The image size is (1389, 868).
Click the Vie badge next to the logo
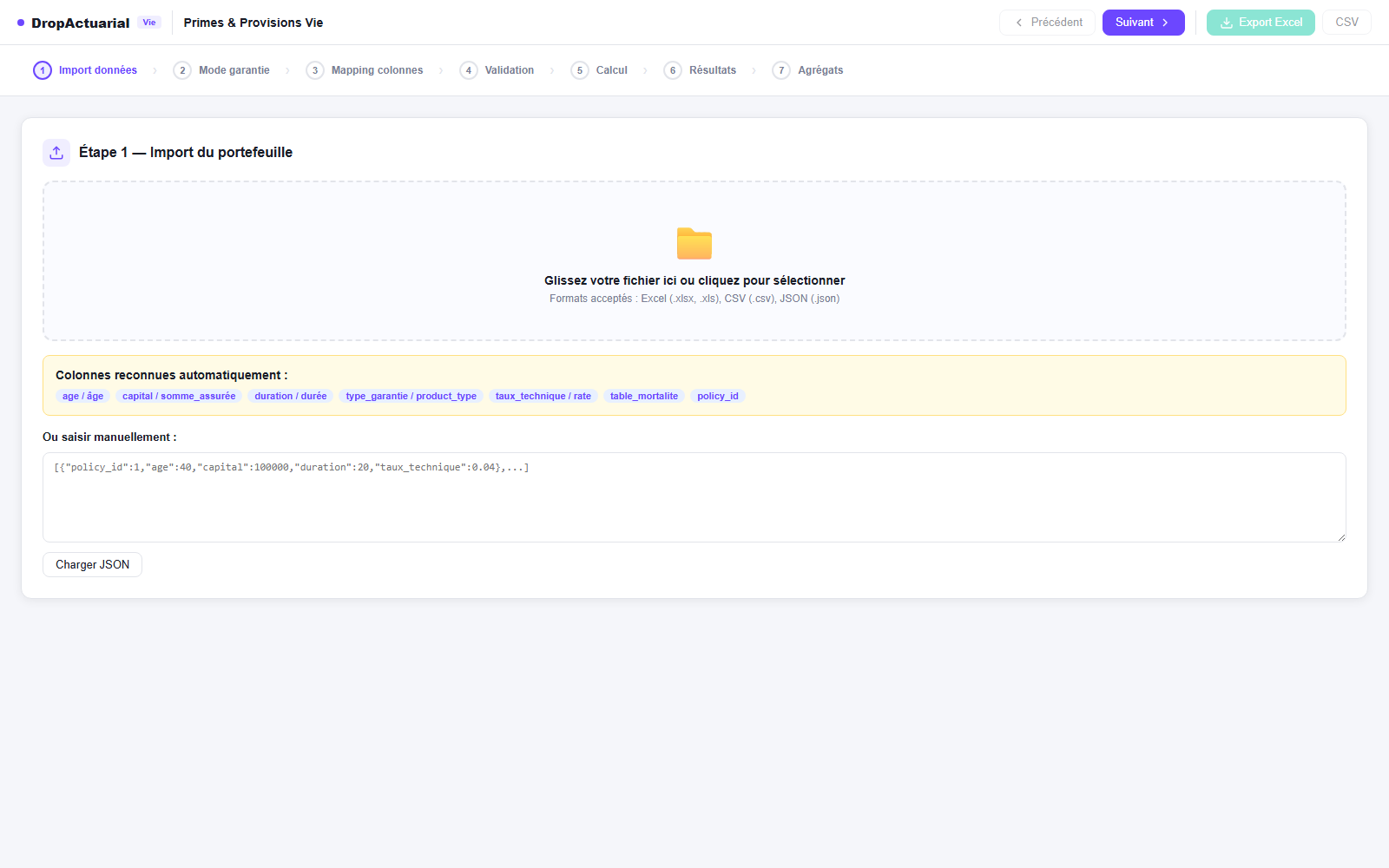pyautogui.click(x=149, y=23)
